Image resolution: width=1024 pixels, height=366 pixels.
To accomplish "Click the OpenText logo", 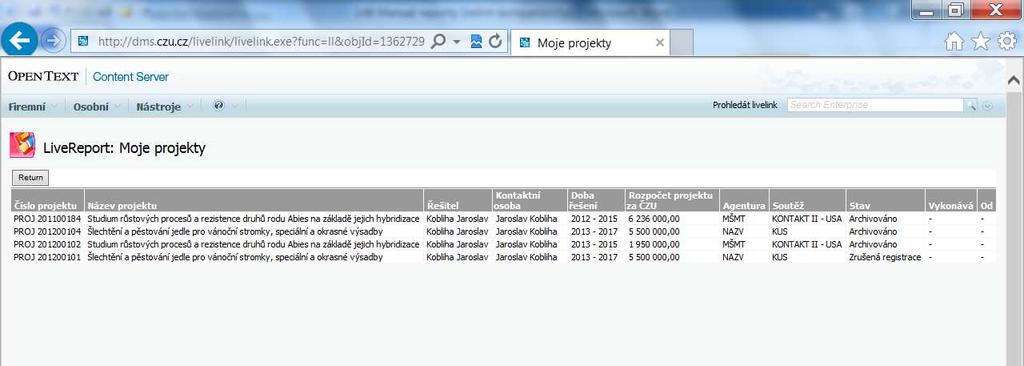I will pos(43,76).
